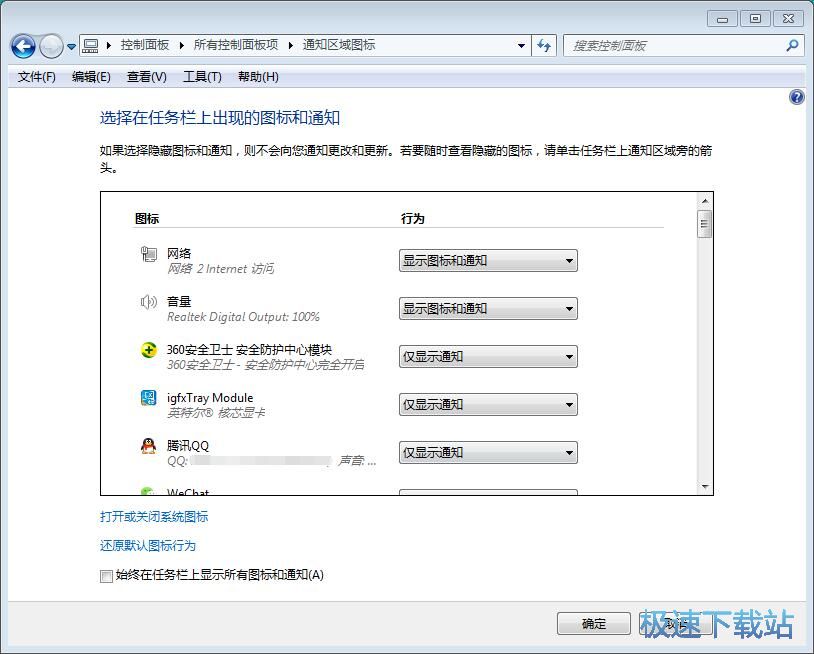Open behavior dropdown for igfxTray Module
The width and height of the screenshot is (814, 654).
click(488, 404)
